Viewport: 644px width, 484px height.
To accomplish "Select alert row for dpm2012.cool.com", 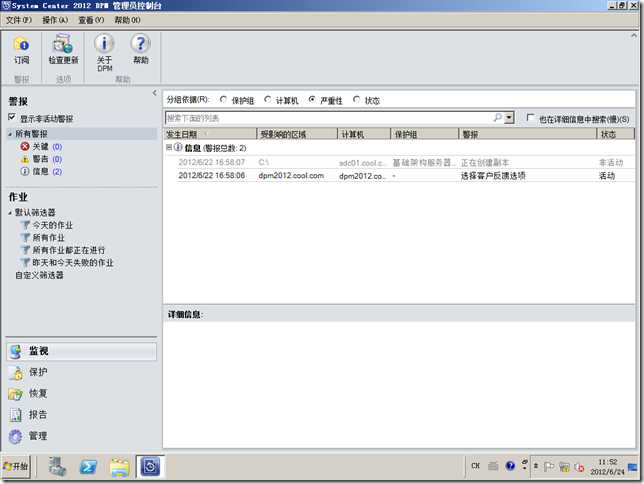I will click(x=406, y=176).
